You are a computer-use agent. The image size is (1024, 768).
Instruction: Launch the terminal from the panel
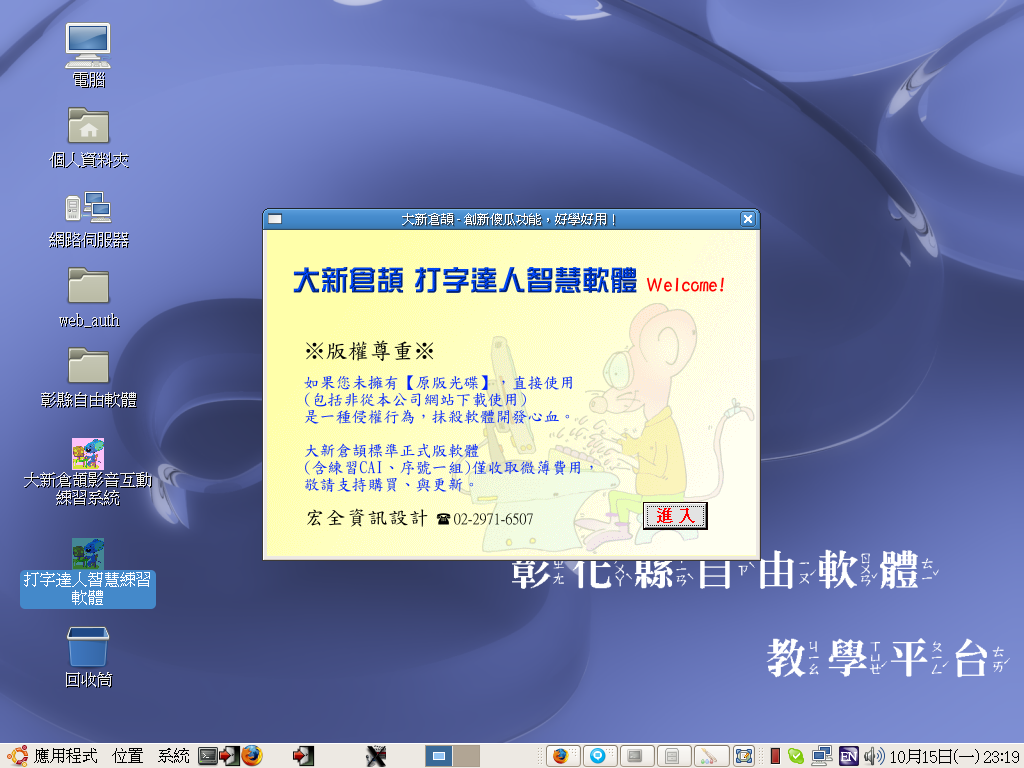208,756
